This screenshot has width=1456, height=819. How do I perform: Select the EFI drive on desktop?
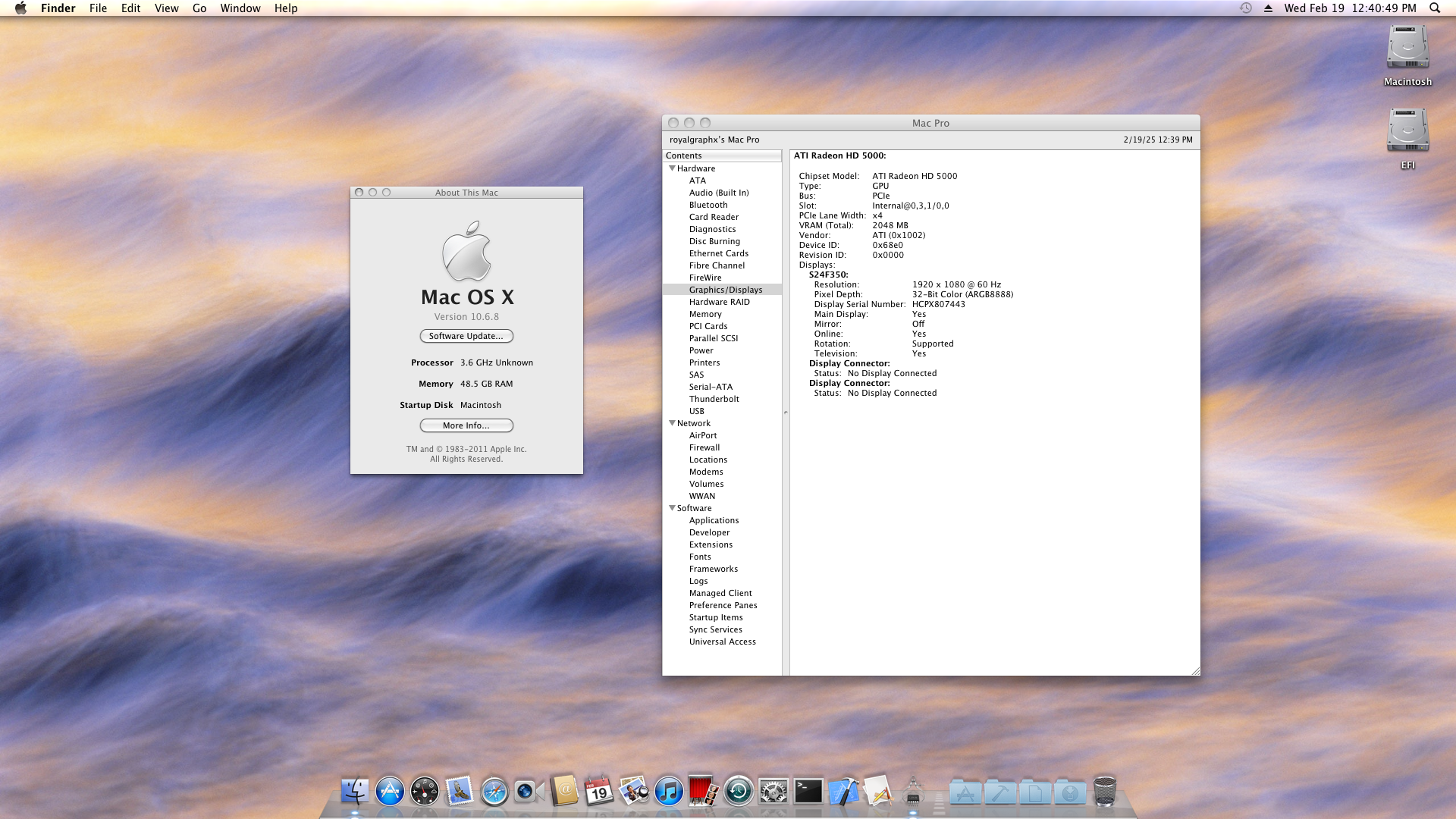[1407, 130]
